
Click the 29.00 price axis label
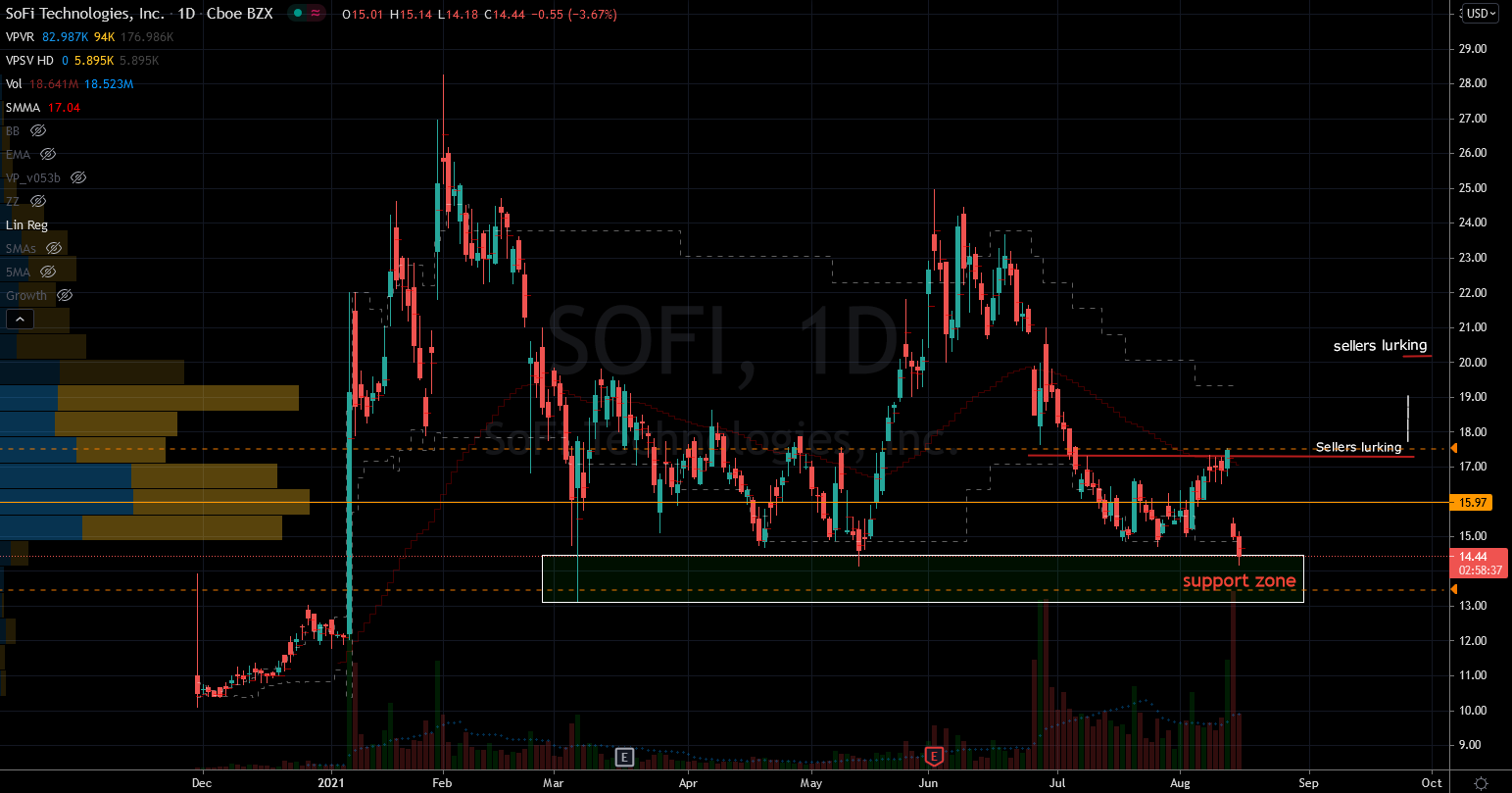point(1474,48)
